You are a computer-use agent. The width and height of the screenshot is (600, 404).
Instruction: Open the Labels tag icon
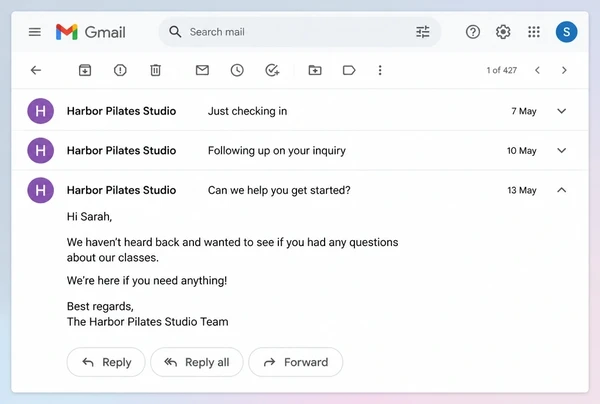tap(349, 70)
